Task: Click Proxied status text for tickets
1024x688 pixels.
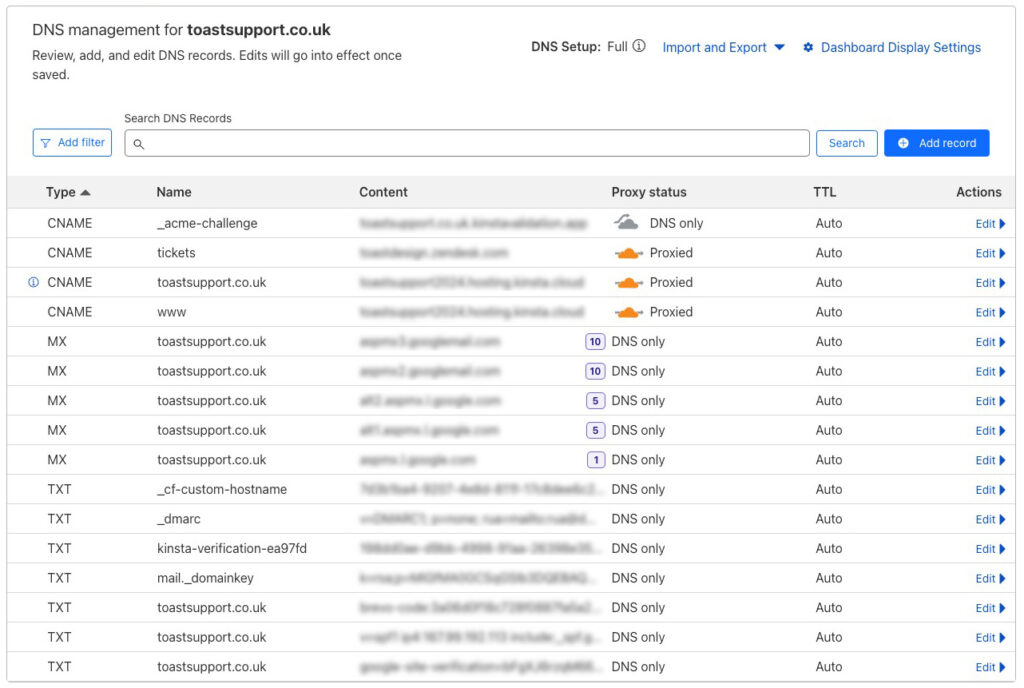Action: coord(671,253)
